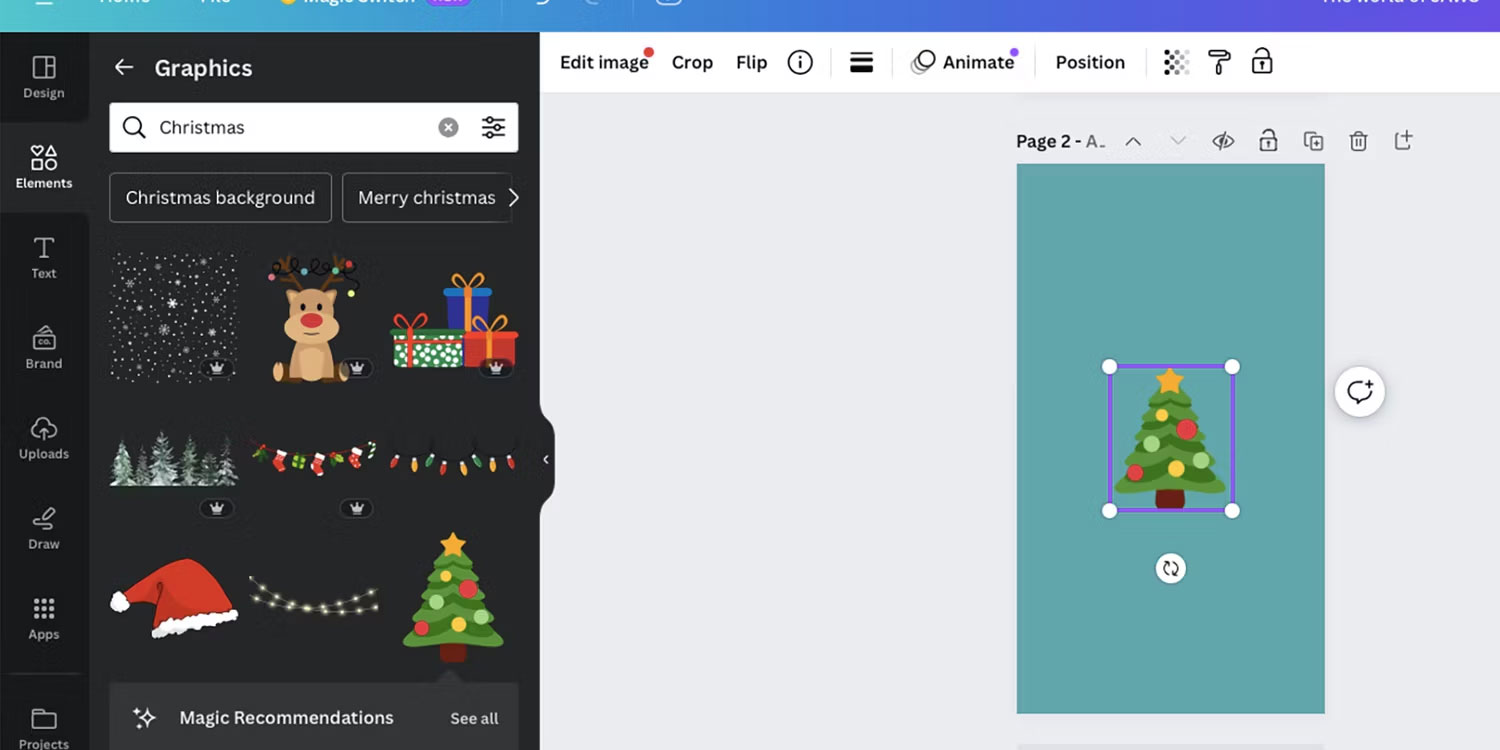Open search filter options for graphics
The height and width of the screenshot is (750, 1500).
(x=493, y=127)
